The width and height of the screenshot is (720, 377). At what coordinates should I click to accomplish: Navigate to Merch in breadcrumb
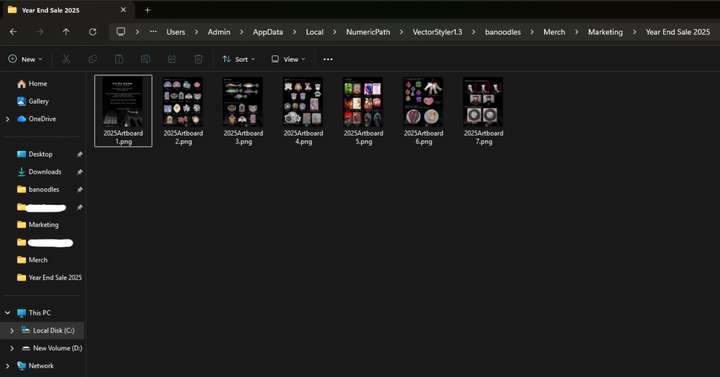pyautogui.click(x=554, y=32)
